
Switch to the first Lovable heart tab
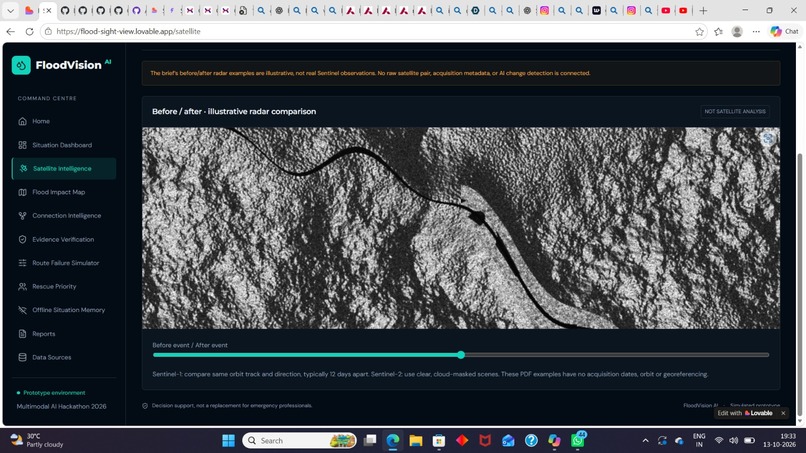(29, 10)
